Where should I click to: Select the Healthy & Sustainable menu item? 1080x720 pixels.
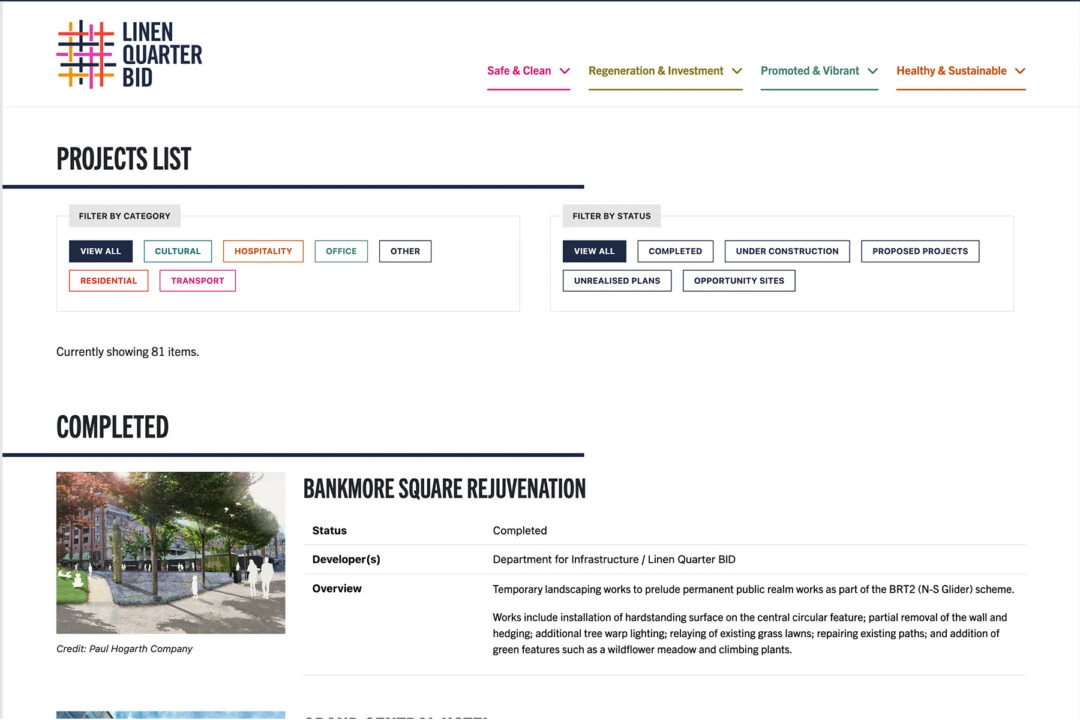coord(951,71)
